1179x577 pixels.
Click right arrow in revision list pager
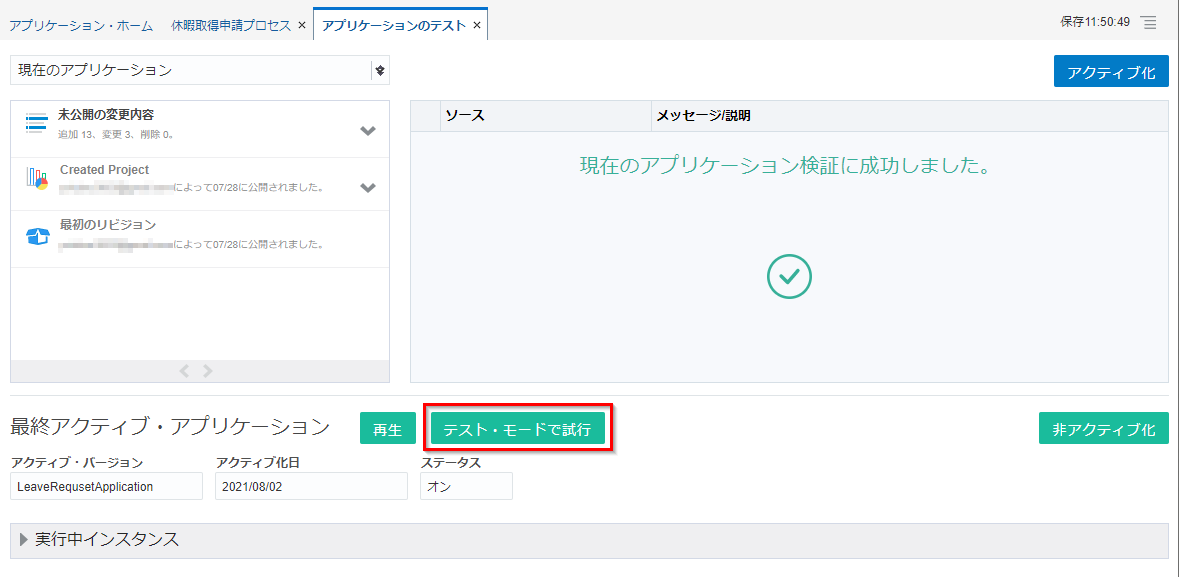pos(208,371)
